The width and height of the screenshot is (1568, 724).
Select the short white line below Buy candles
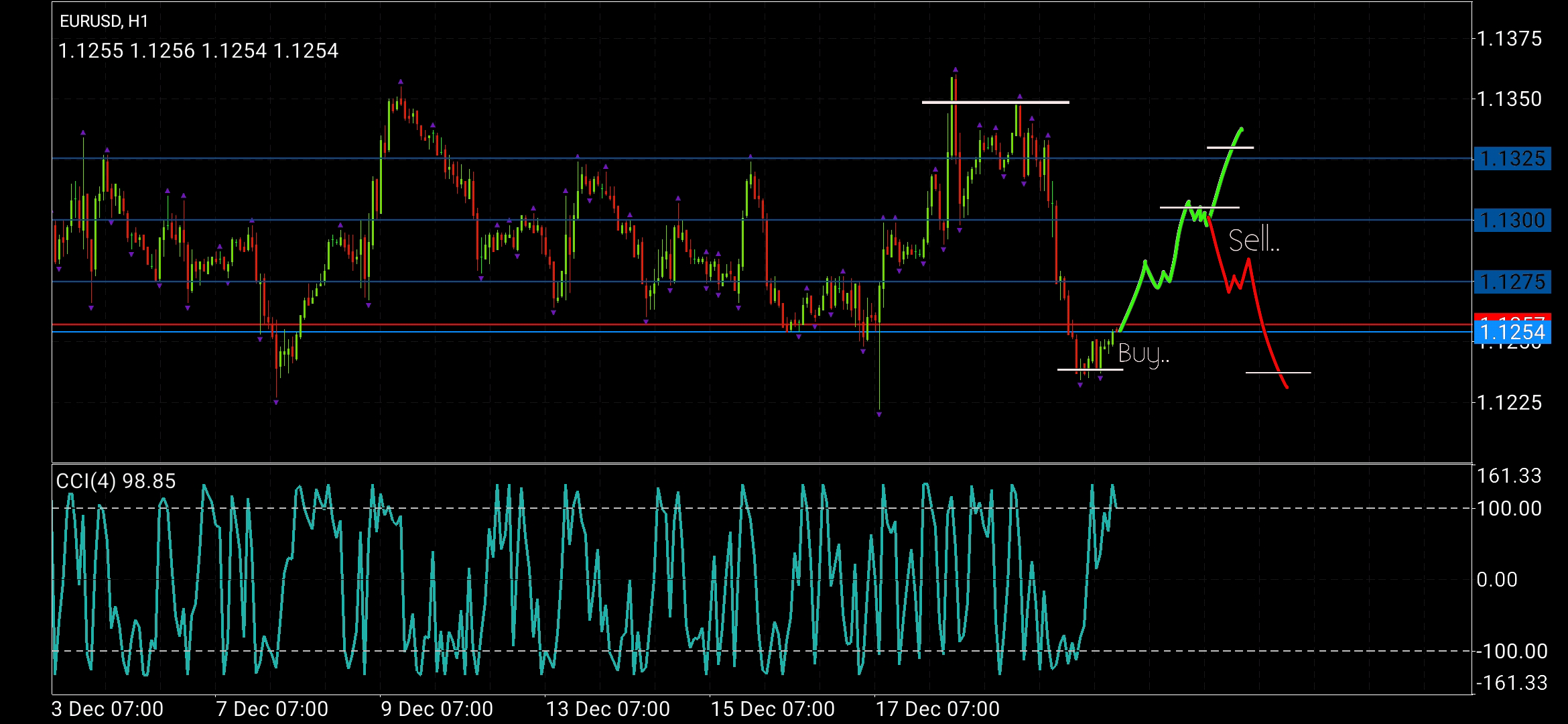[x=1090, y=369]
